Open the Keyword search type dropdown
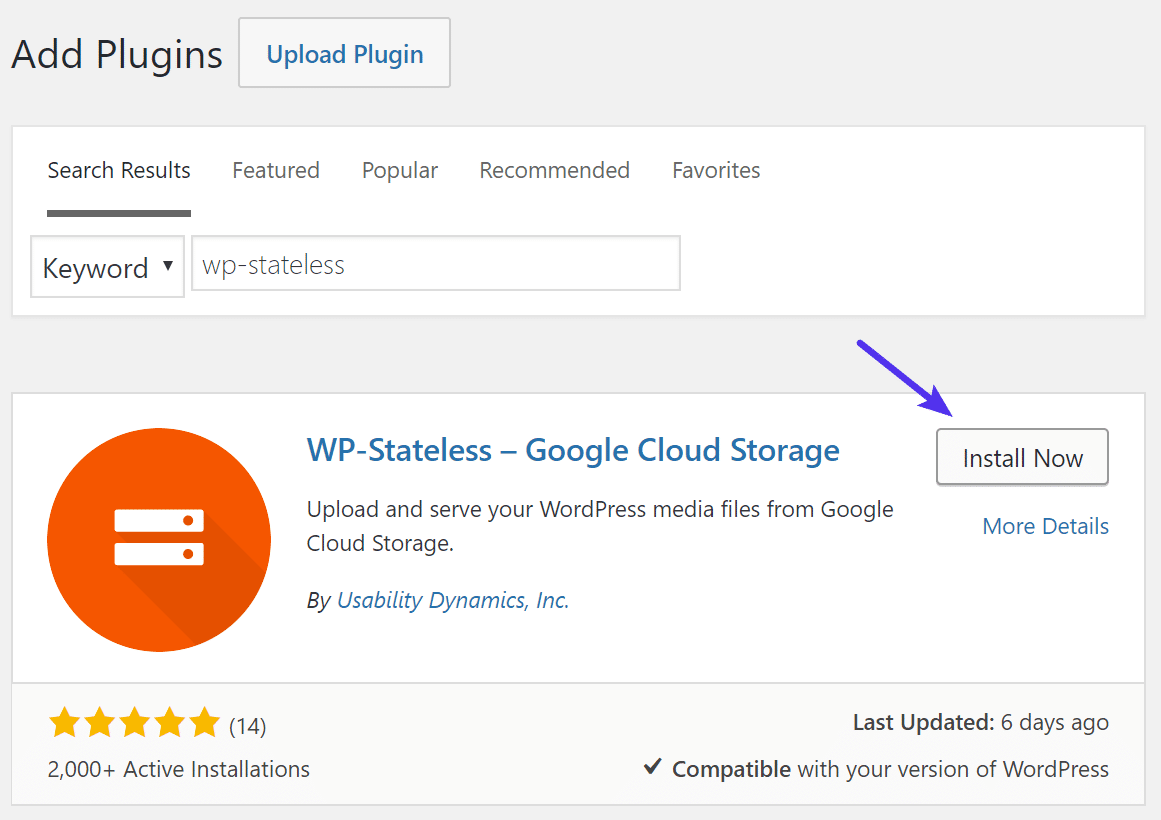 [x=107, y=267]
